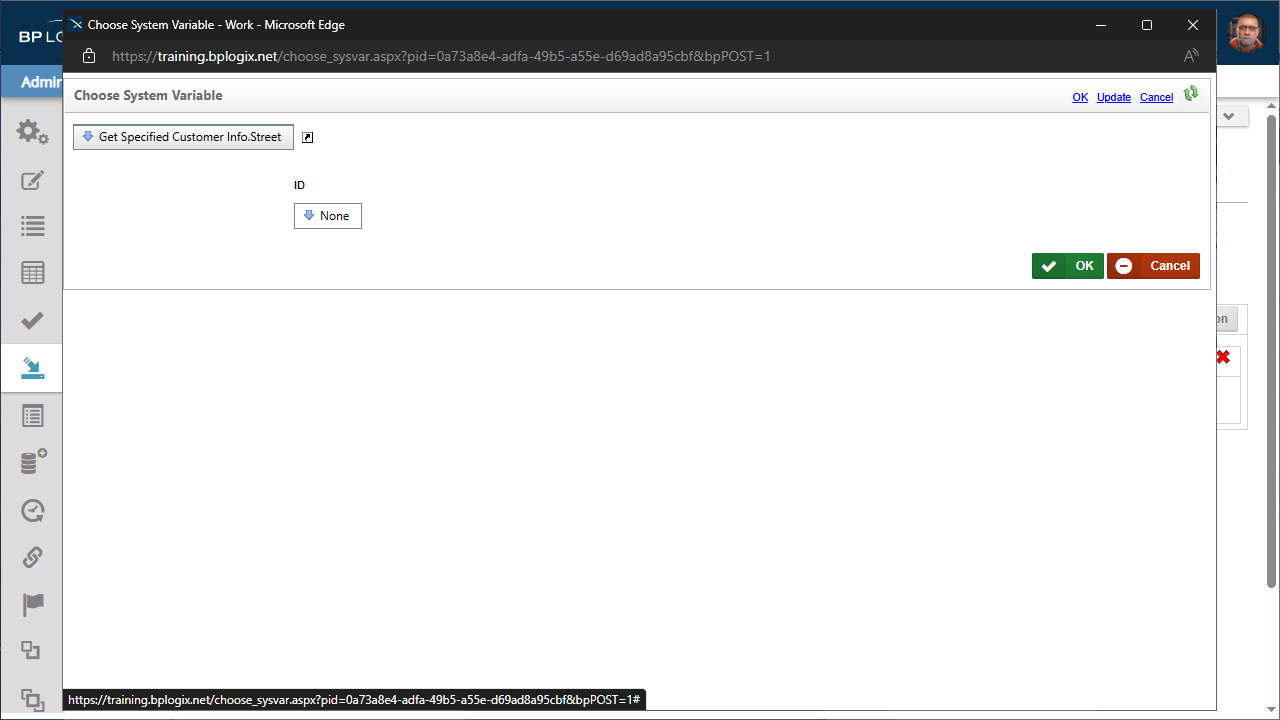Screen dimensions: 1280x720
Task: Close the Choose System Variable window
Action: (1193, 25)
